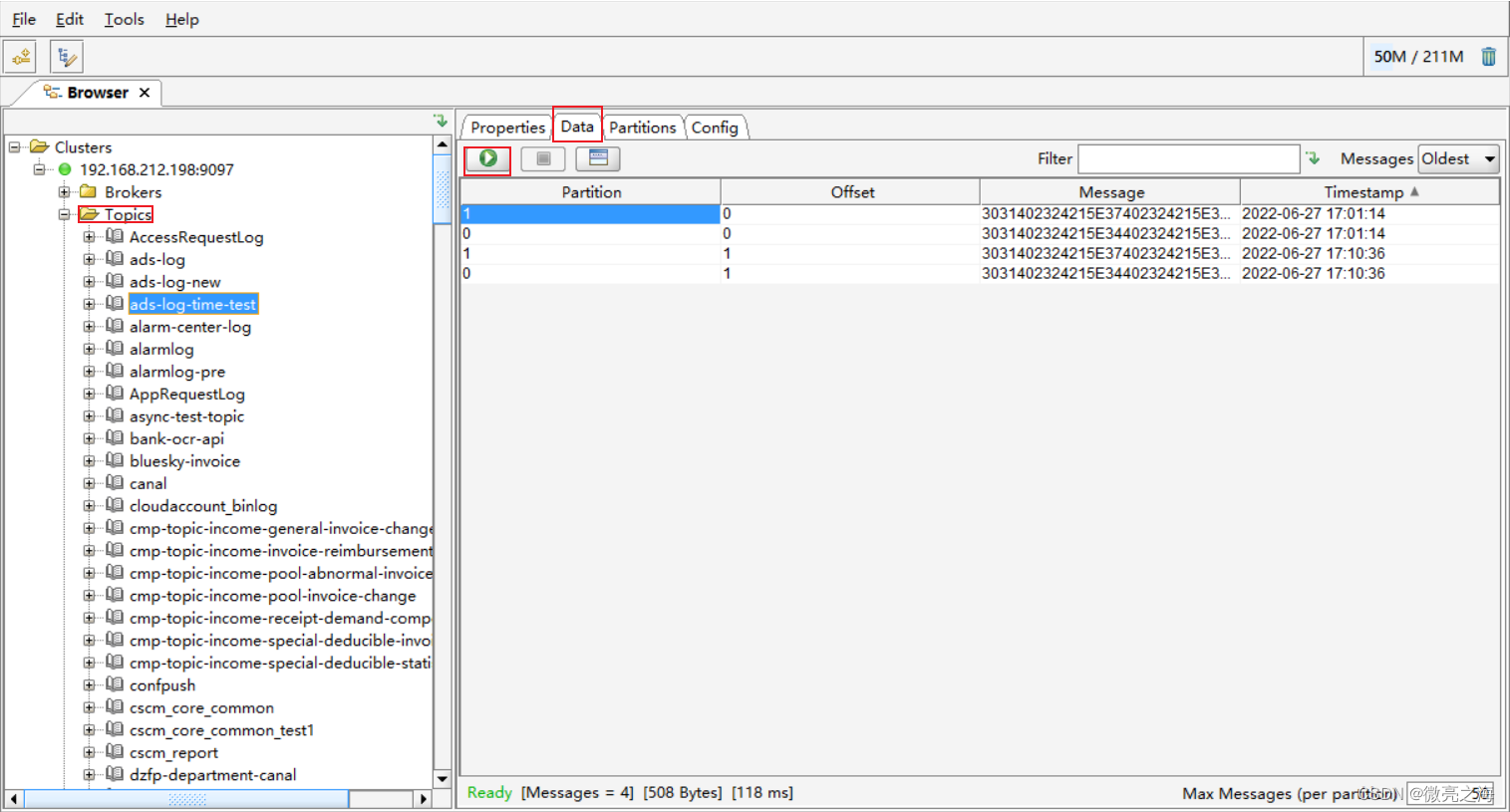Click the stop retrieval button
This screenshot has height=812, width=1510.
(543, 158)
